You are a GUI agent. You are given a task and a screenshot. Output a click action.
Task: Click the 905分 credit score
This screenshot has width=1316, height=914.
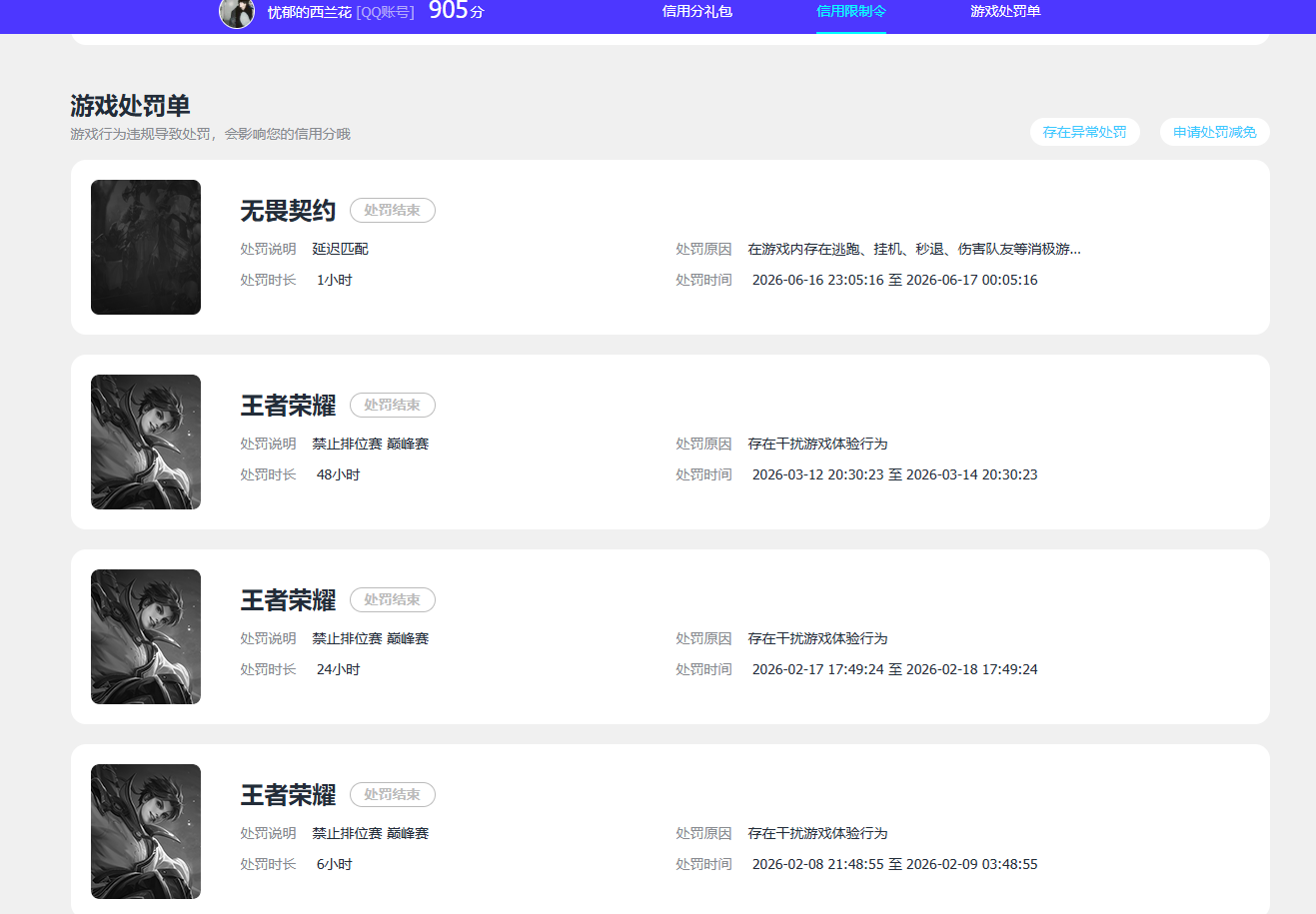click(457, 11)
